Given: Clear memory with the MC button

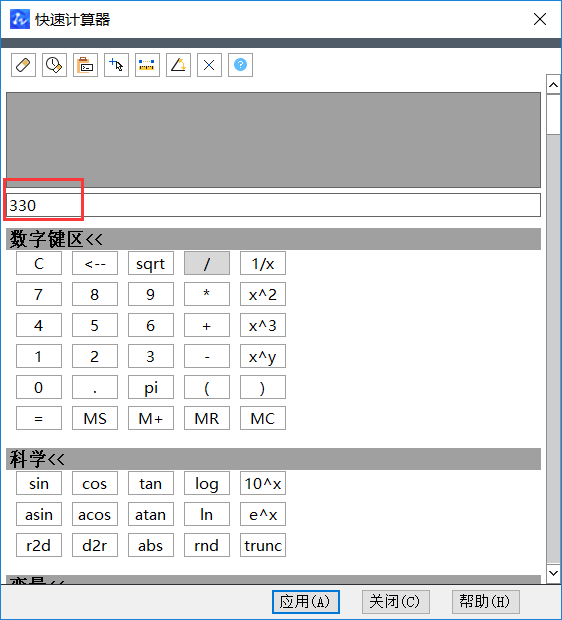Looking at the screenshot, I should coord(263,418).
